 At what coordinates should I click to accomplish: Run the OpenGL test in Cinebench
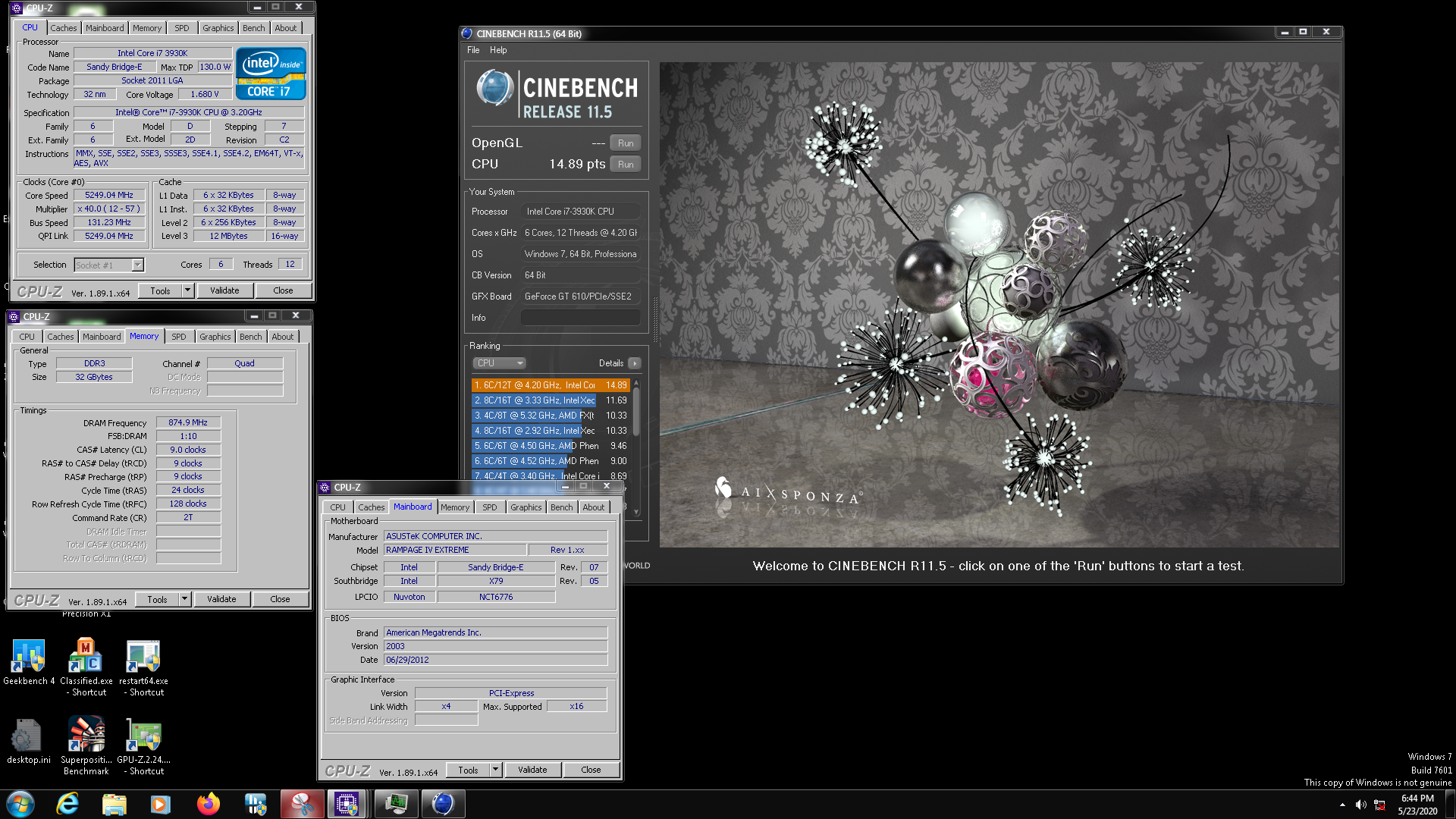(626, 143)
